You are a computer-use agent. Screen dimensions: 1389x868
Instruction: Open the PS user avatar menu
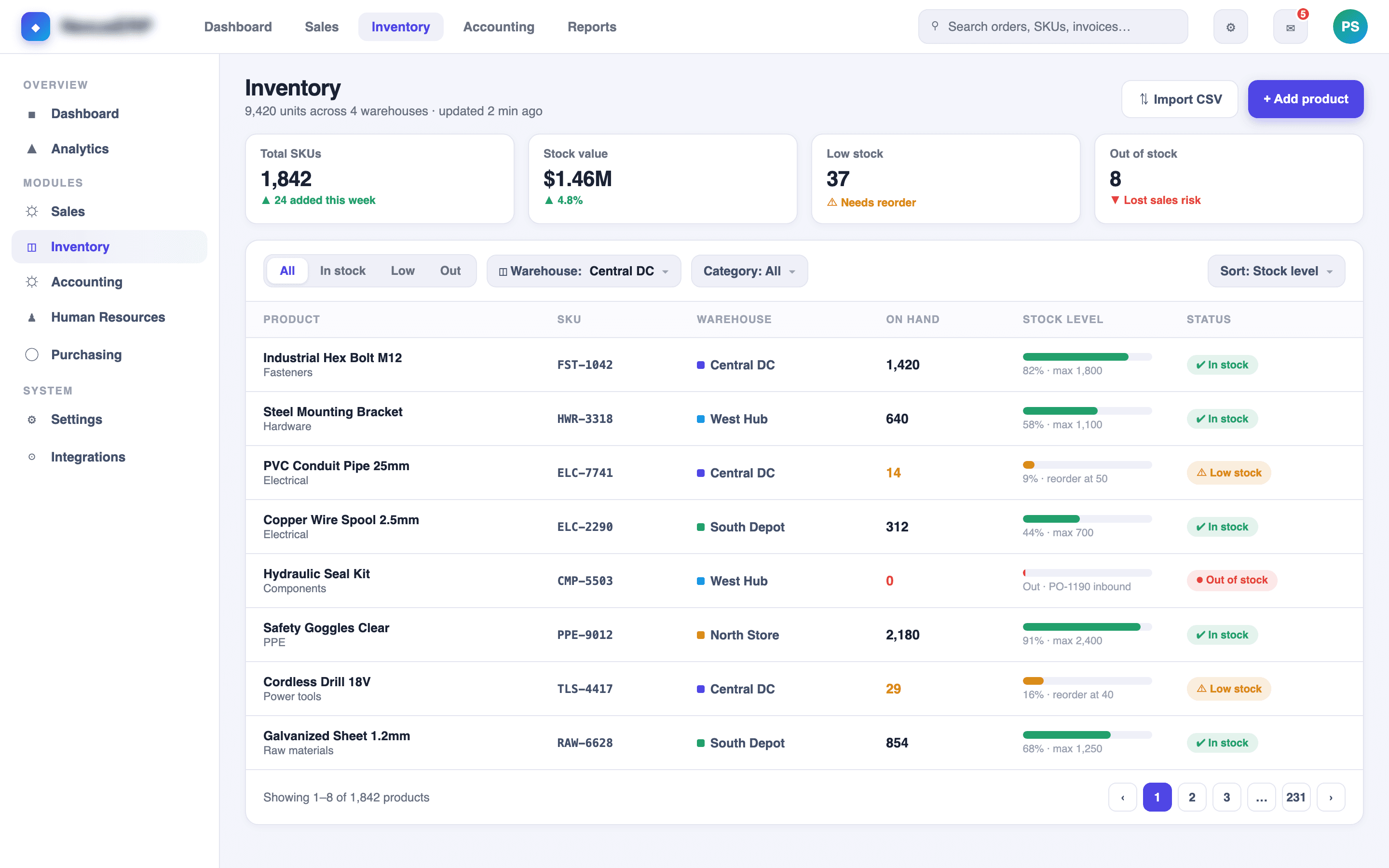click(1350, 27)
